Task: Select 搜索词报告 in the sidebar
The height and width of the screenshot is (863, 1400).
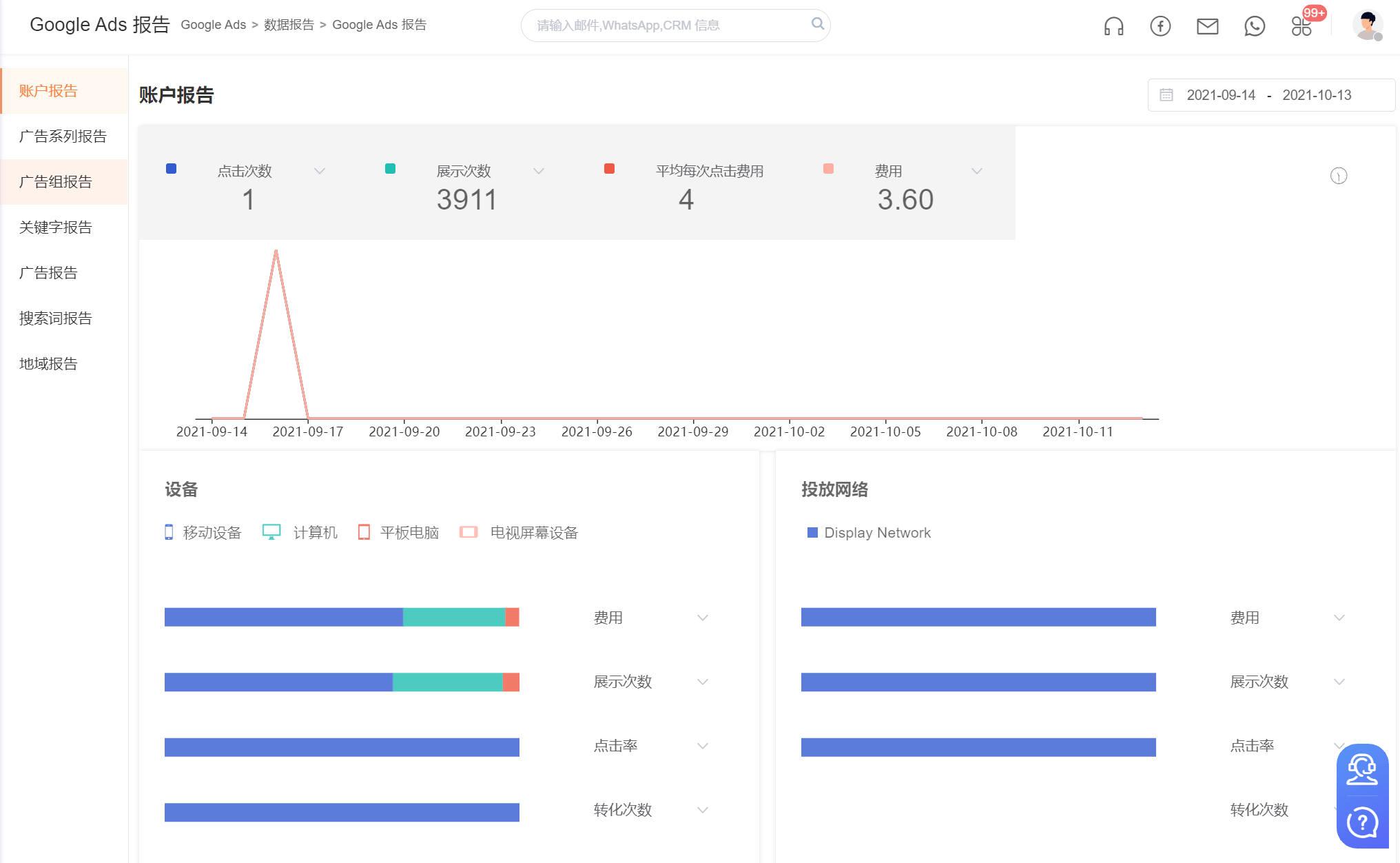Action: [64, 318]
